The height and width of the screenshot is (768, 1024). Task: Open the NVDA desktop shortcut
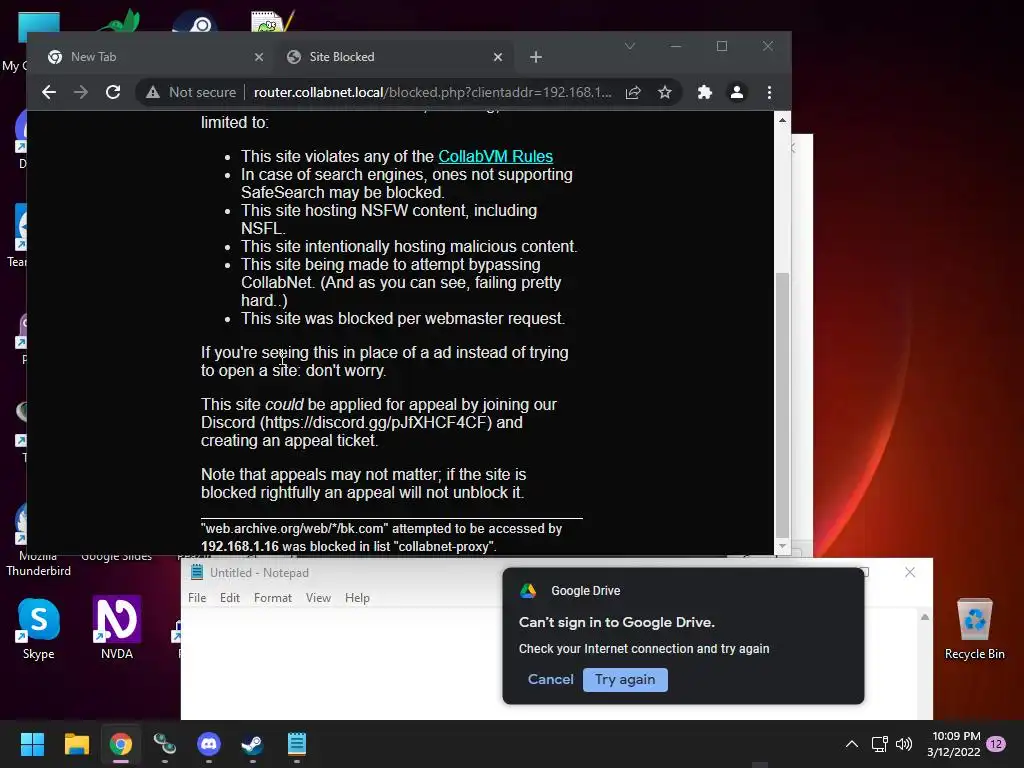pos(117,628)
